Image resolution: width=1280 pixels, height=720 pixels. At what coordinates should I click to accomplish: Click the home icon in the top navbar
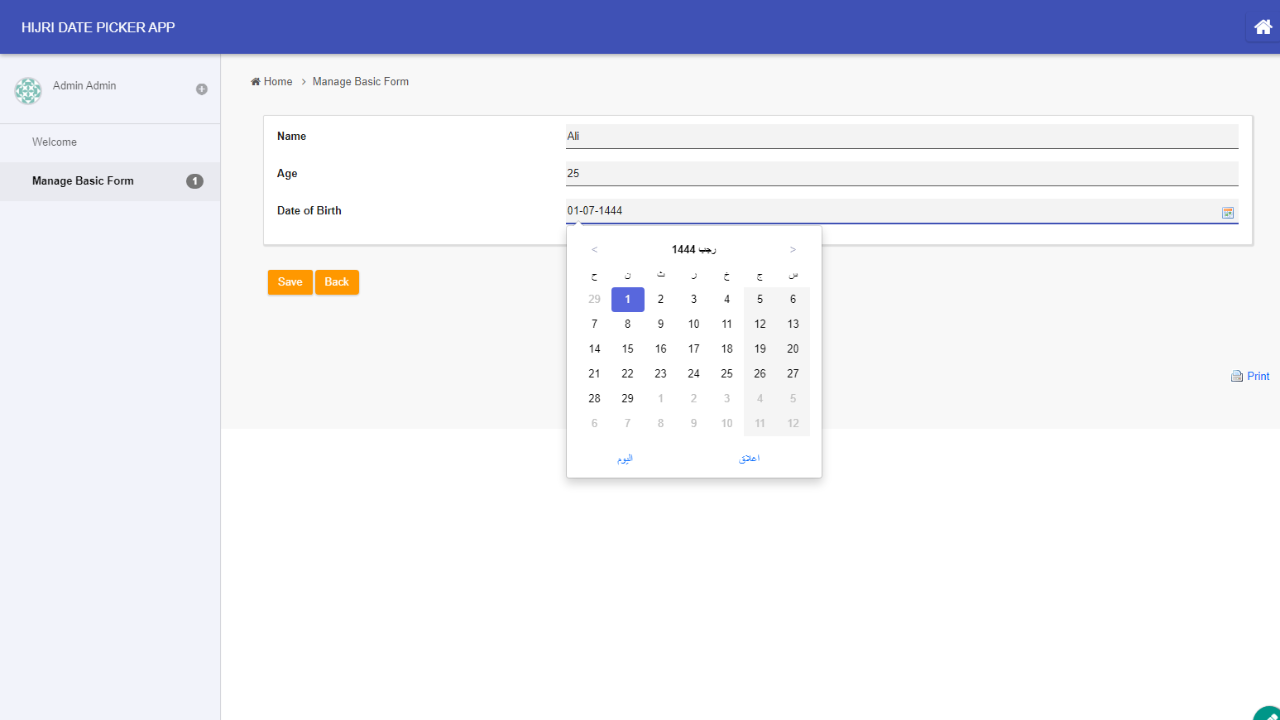pyautogui.click(x=1262, y=27)
